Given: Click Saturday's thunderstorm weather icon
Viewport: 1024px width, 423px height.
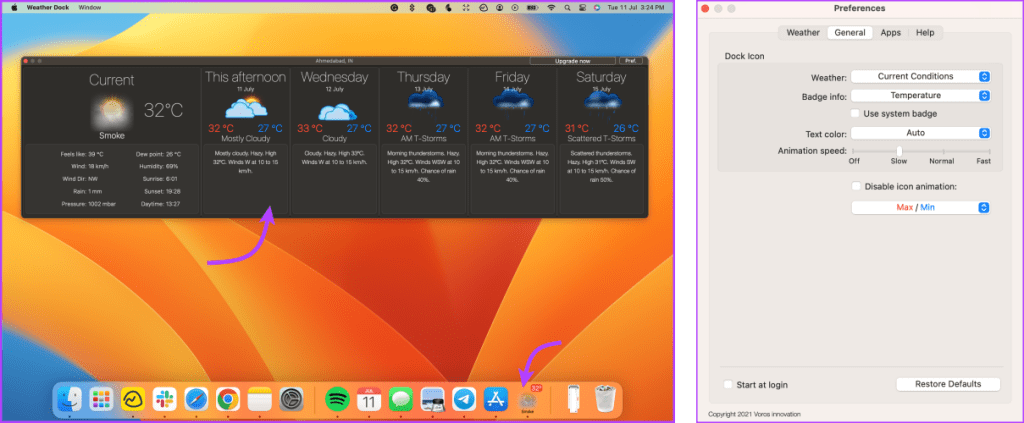Looking at the screenshot, I should coord(601,104).
